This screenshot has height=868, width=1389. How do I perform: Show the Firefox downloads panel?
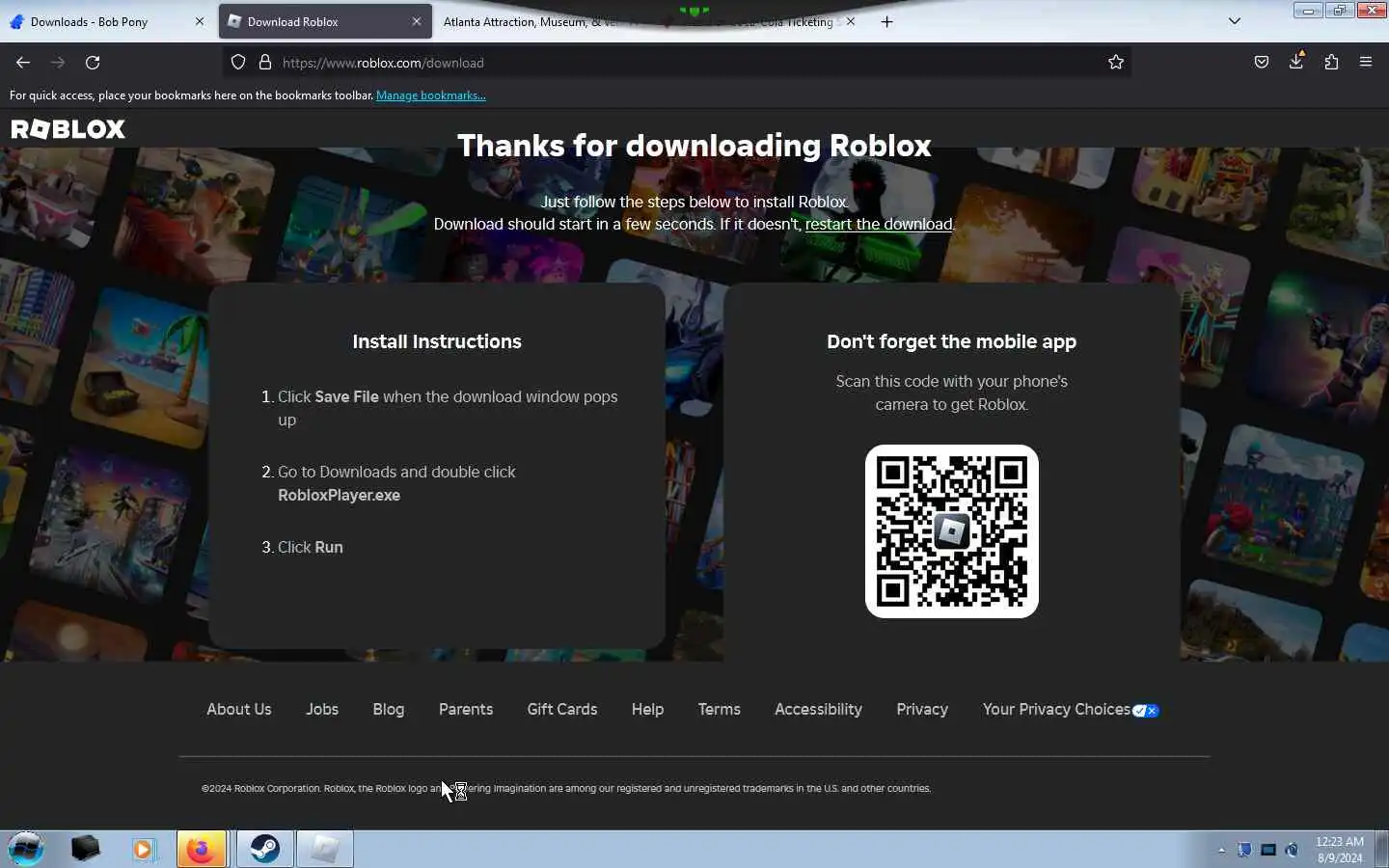[1296, 62]
